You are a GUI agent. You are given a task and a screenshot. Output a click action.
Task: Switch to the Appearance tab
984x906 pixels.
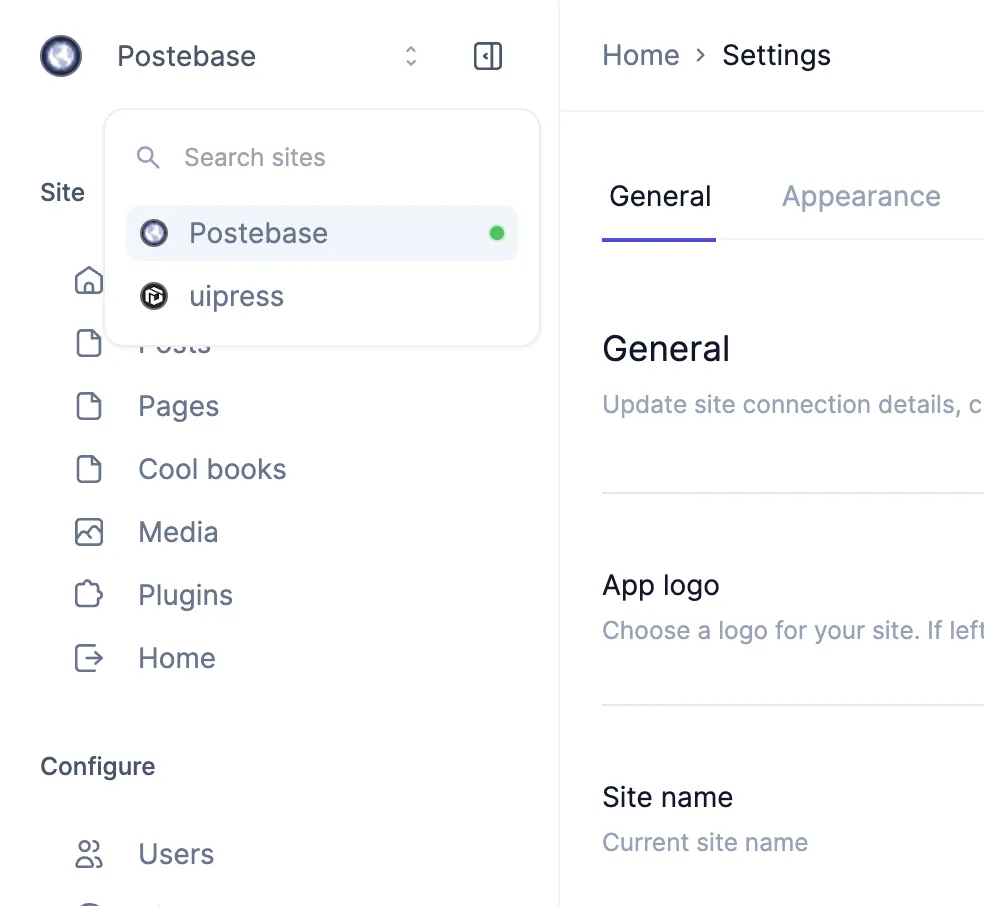click(x=861, y=196)
